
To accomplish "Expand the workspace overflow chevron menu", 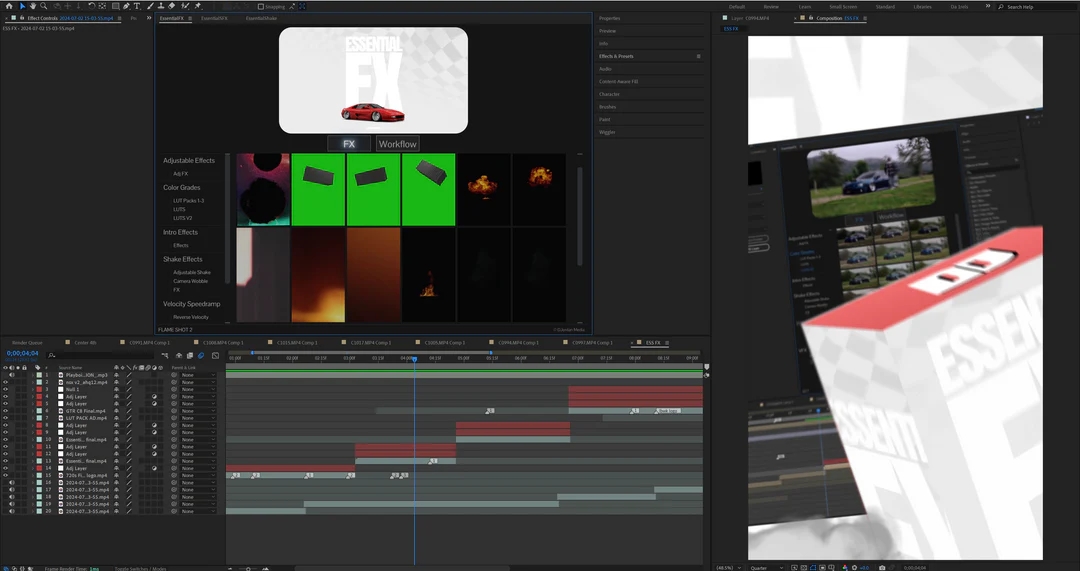I will pos(987,6).
